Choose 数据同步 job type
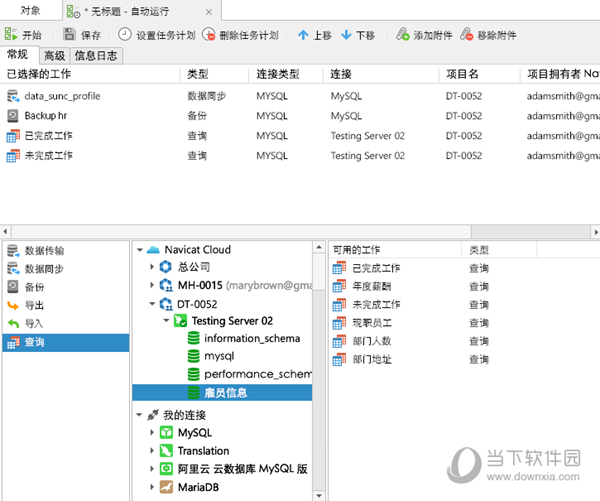The width and height of the screenshot is (600, 501). tap(66, 269)
